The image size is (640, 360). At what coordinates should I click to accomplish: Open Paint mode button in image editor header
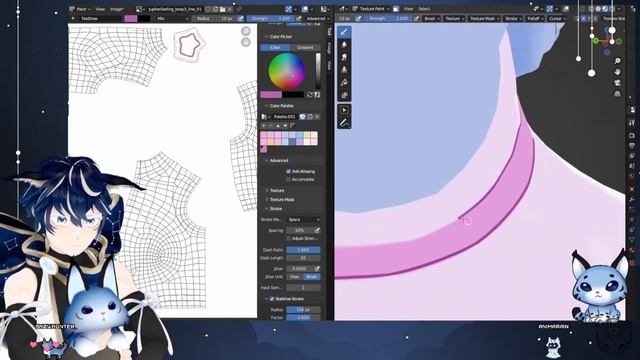coord(81,9)
